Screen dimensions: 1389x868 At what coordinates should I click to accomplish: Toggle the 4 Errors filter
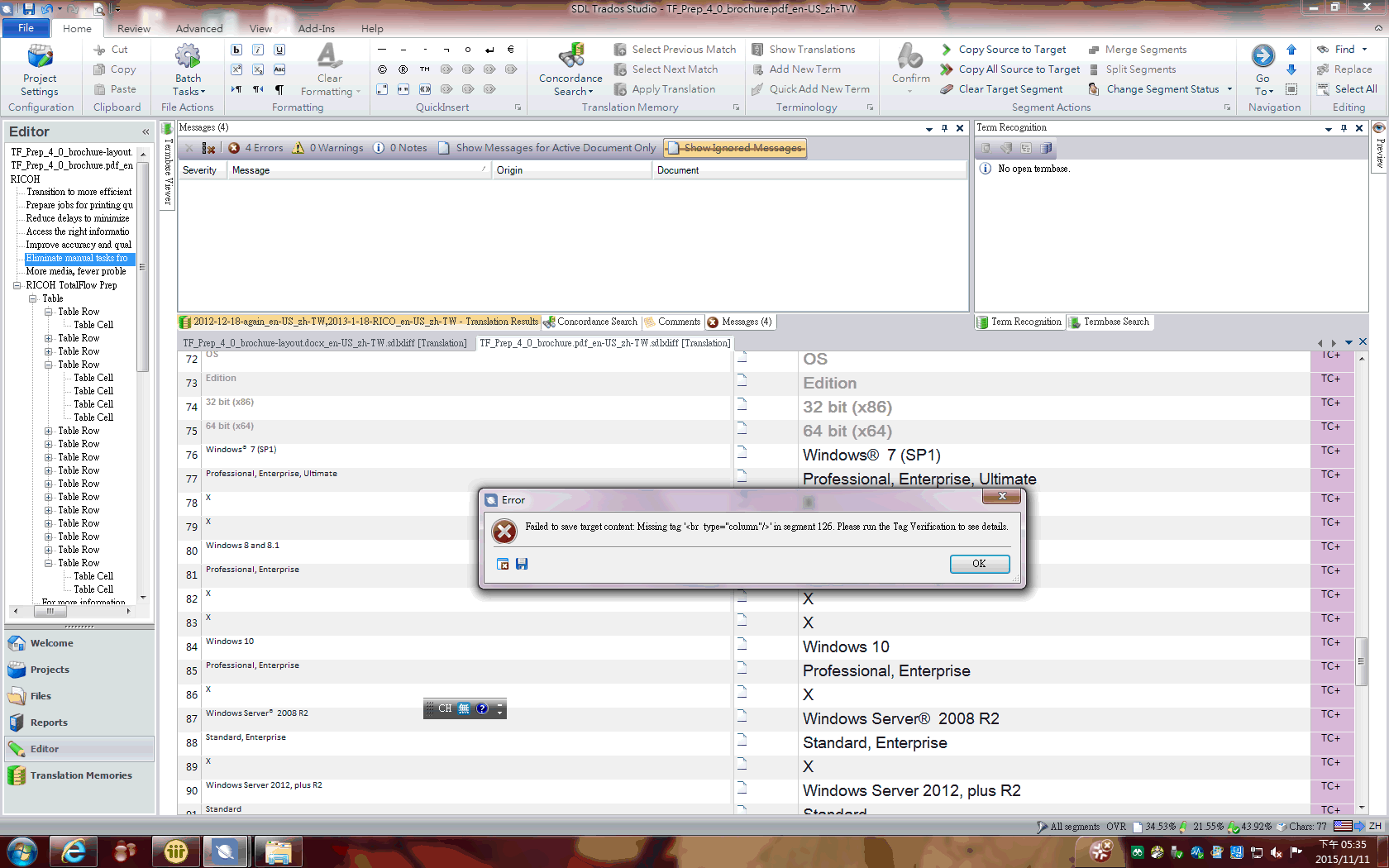tap(255, 148)
